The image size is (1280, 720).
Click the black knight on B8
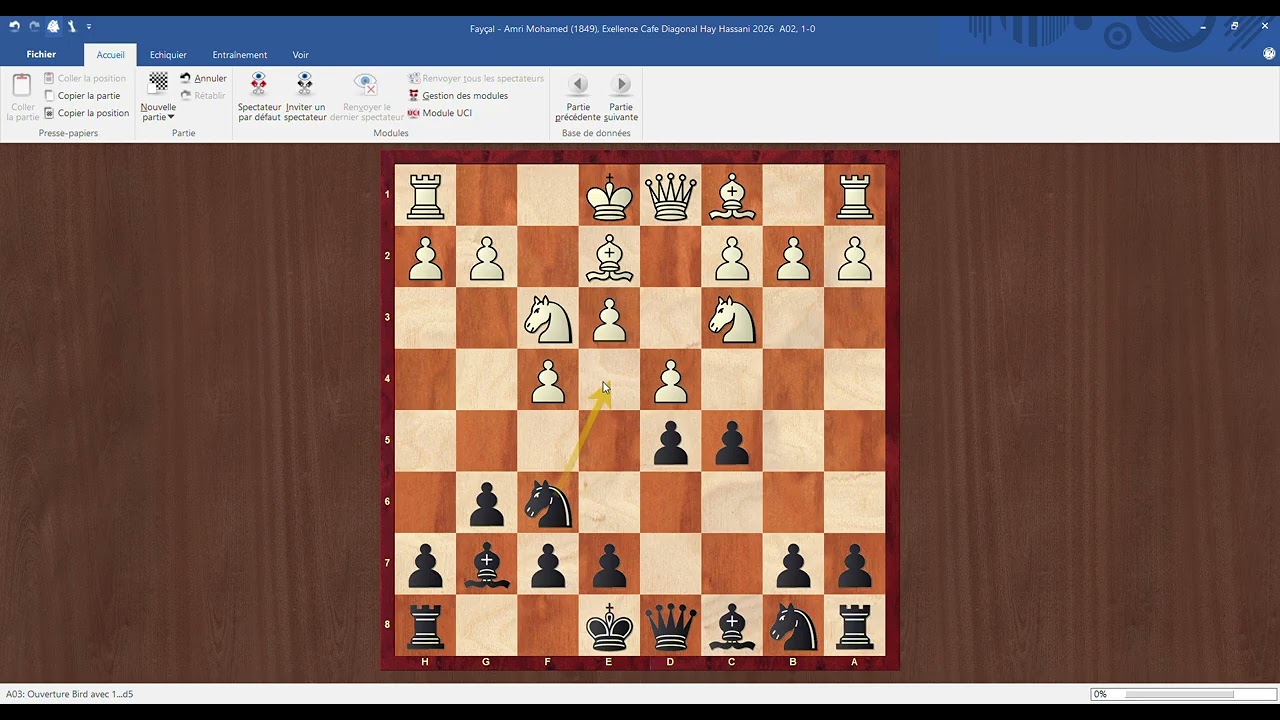pyautogui.click(x=793, y=626)
